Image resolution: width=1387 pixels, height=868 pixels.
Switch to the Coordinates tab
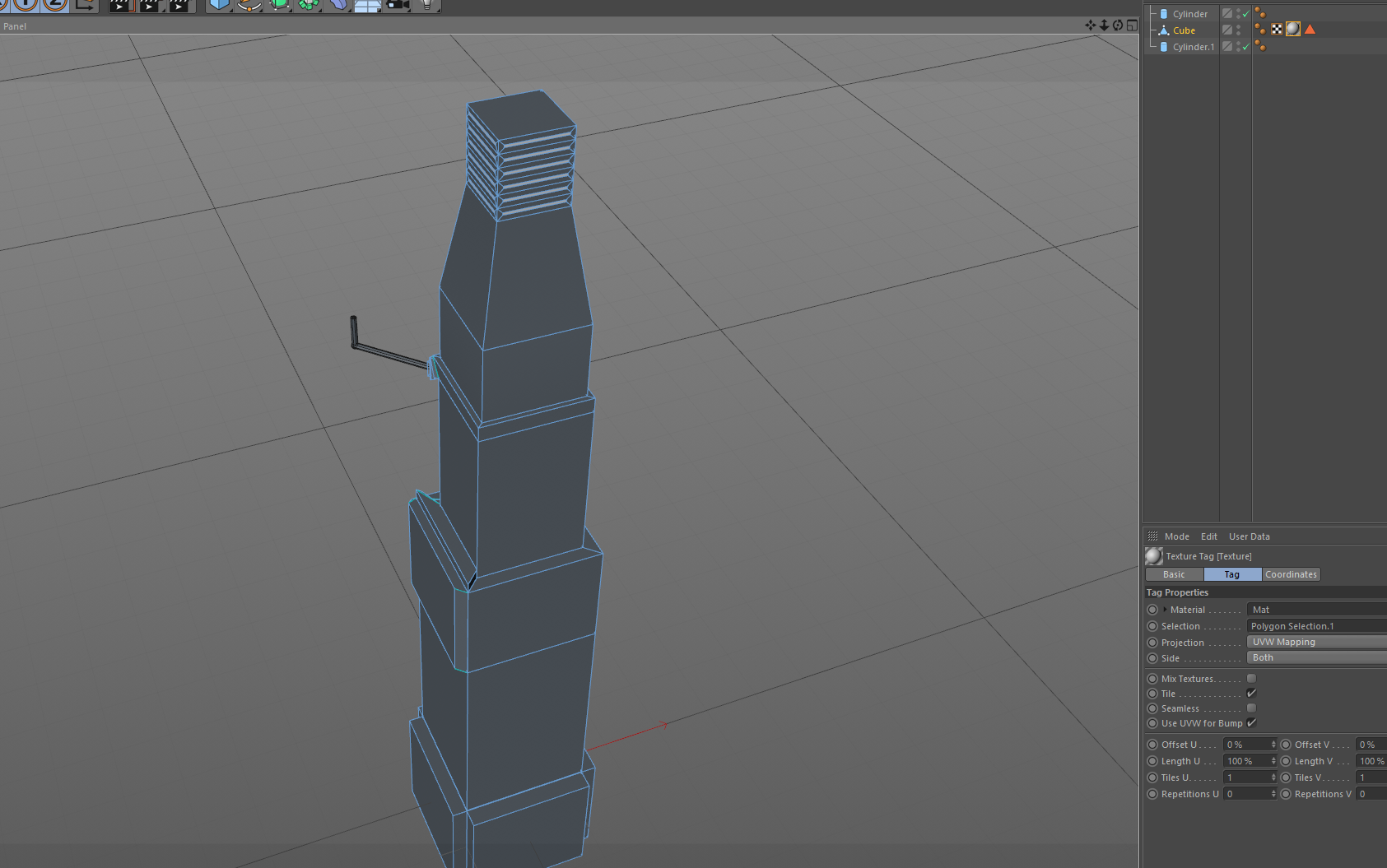pyautogui.click(x=1291, y=574)
